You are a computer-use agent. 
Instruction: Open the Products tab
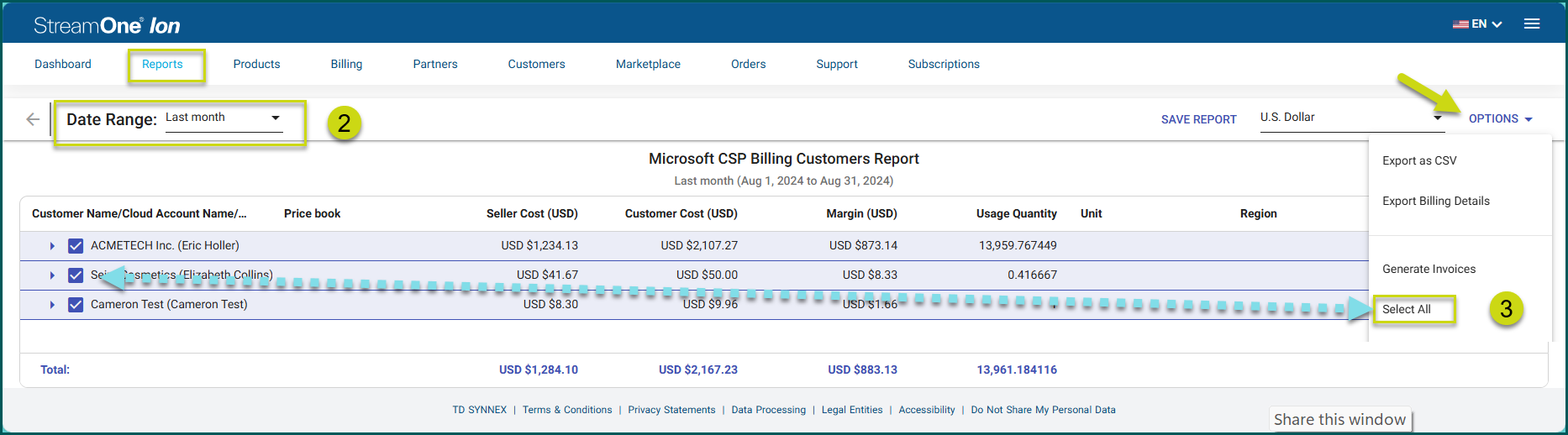[256, 64]
